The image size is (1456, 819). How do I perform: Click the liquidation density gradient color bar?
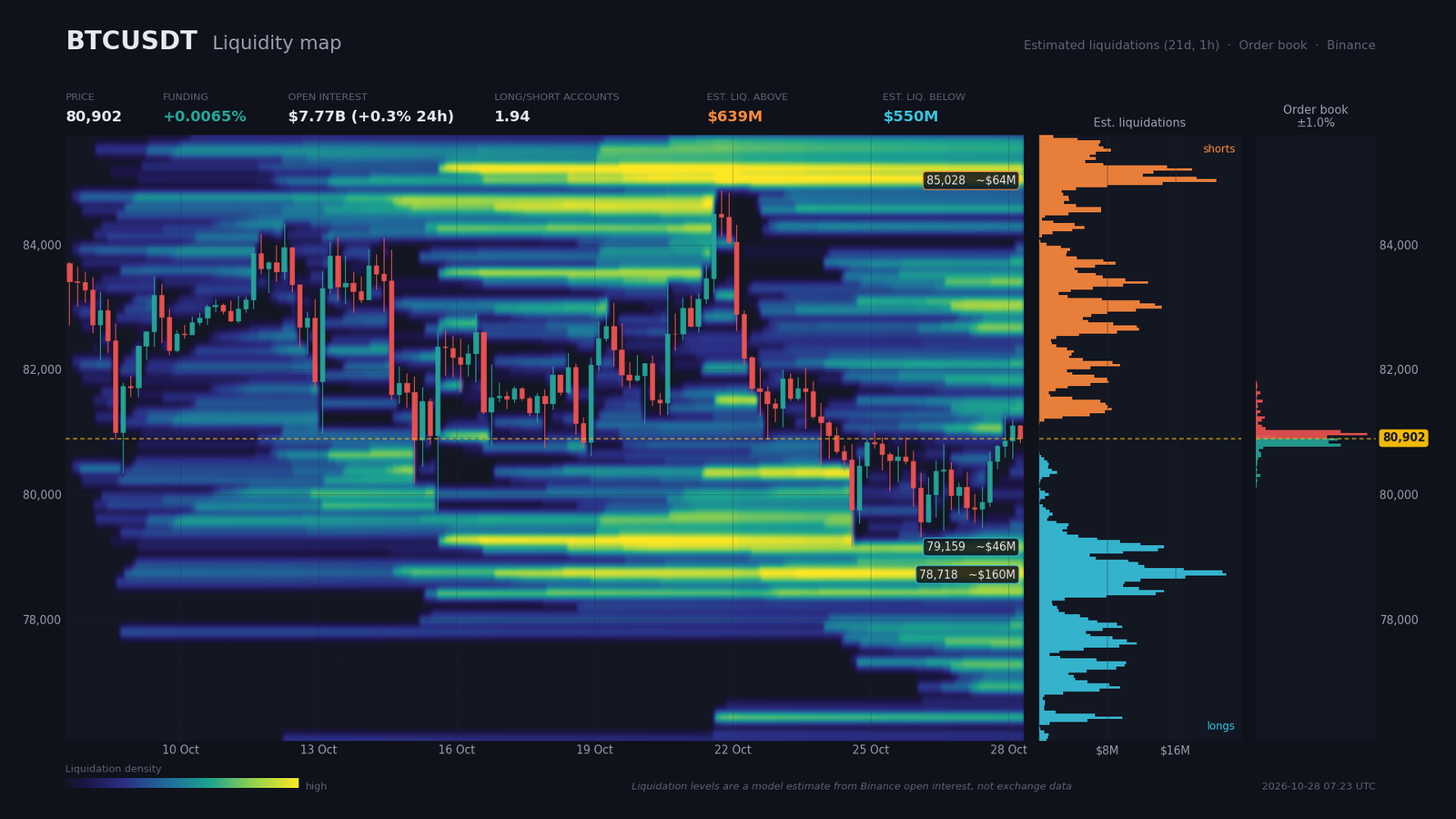click(x=182, y=783)
